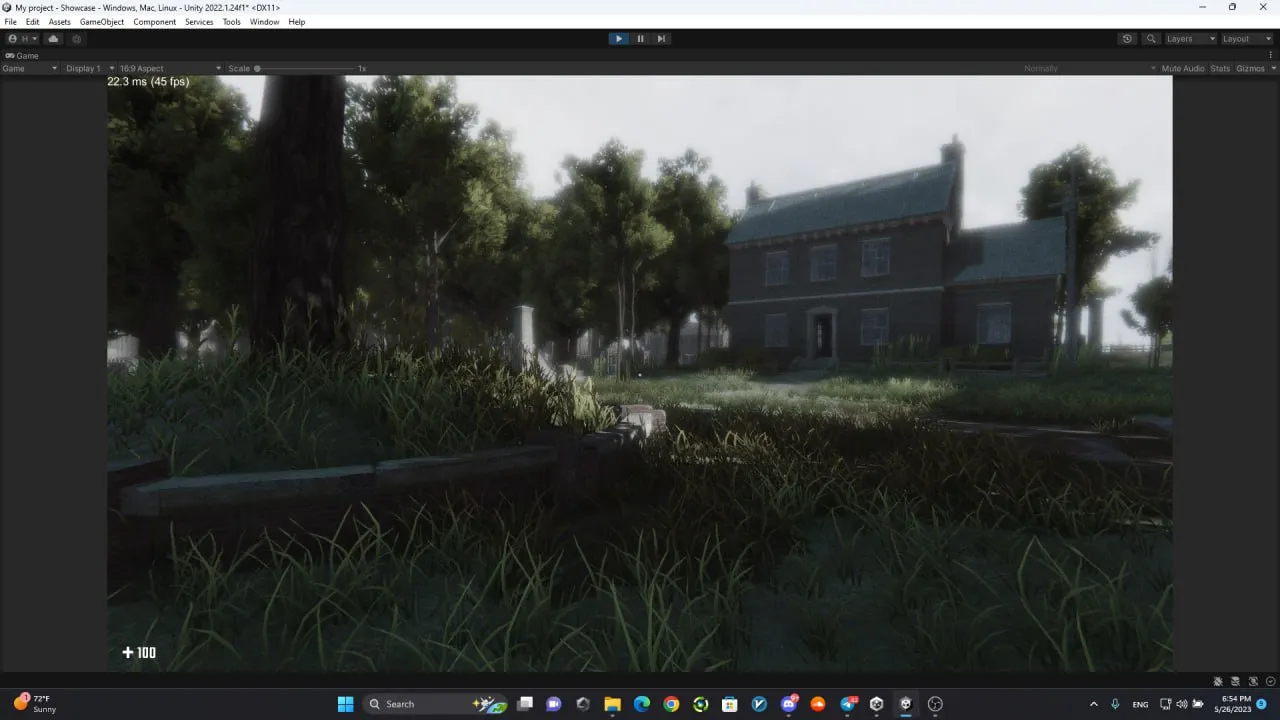Pause the running game
The image size is (1280, 720).
[x=640, y=39]
